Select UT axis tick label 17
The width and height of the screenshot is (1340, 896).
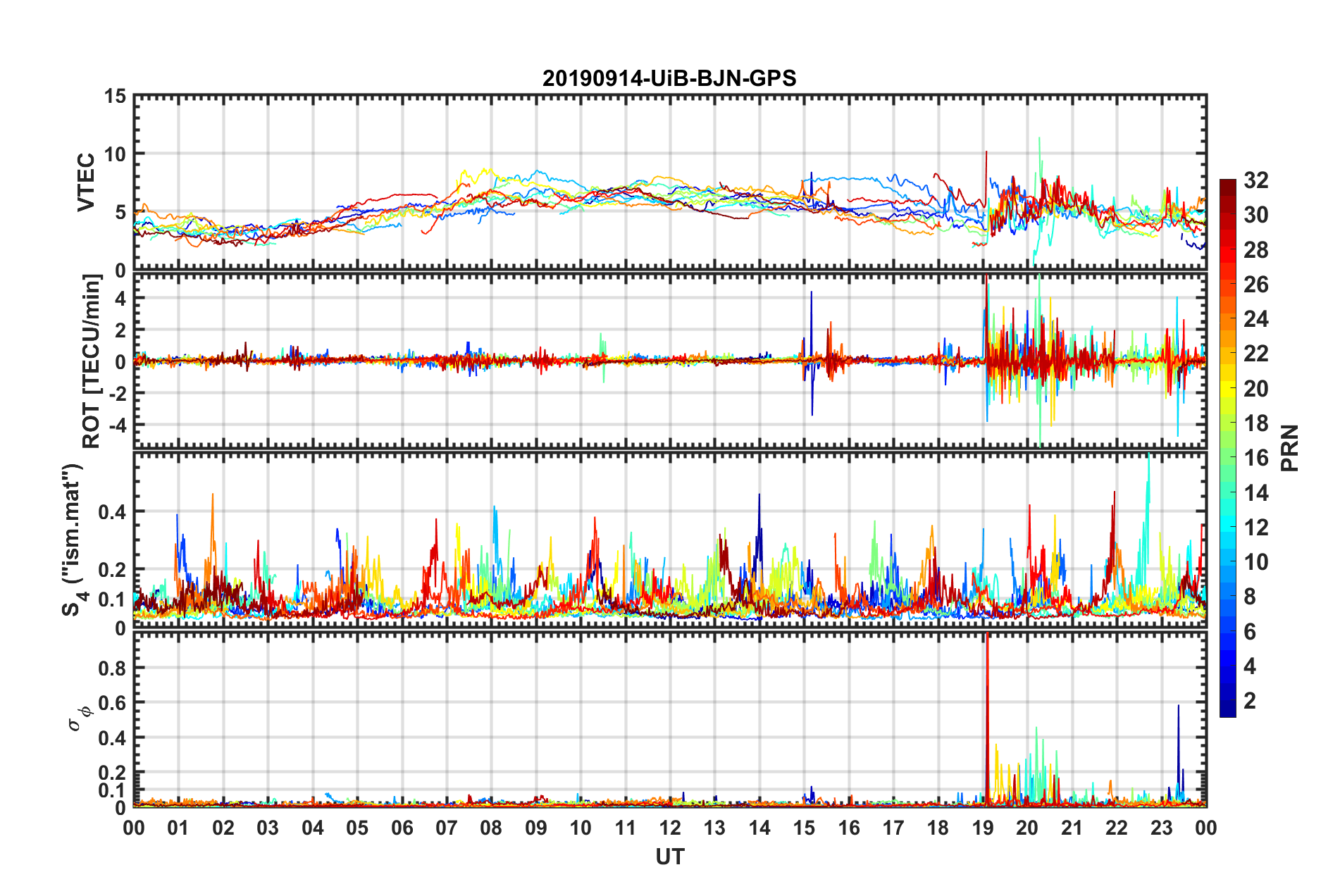(x=893, y=828)
